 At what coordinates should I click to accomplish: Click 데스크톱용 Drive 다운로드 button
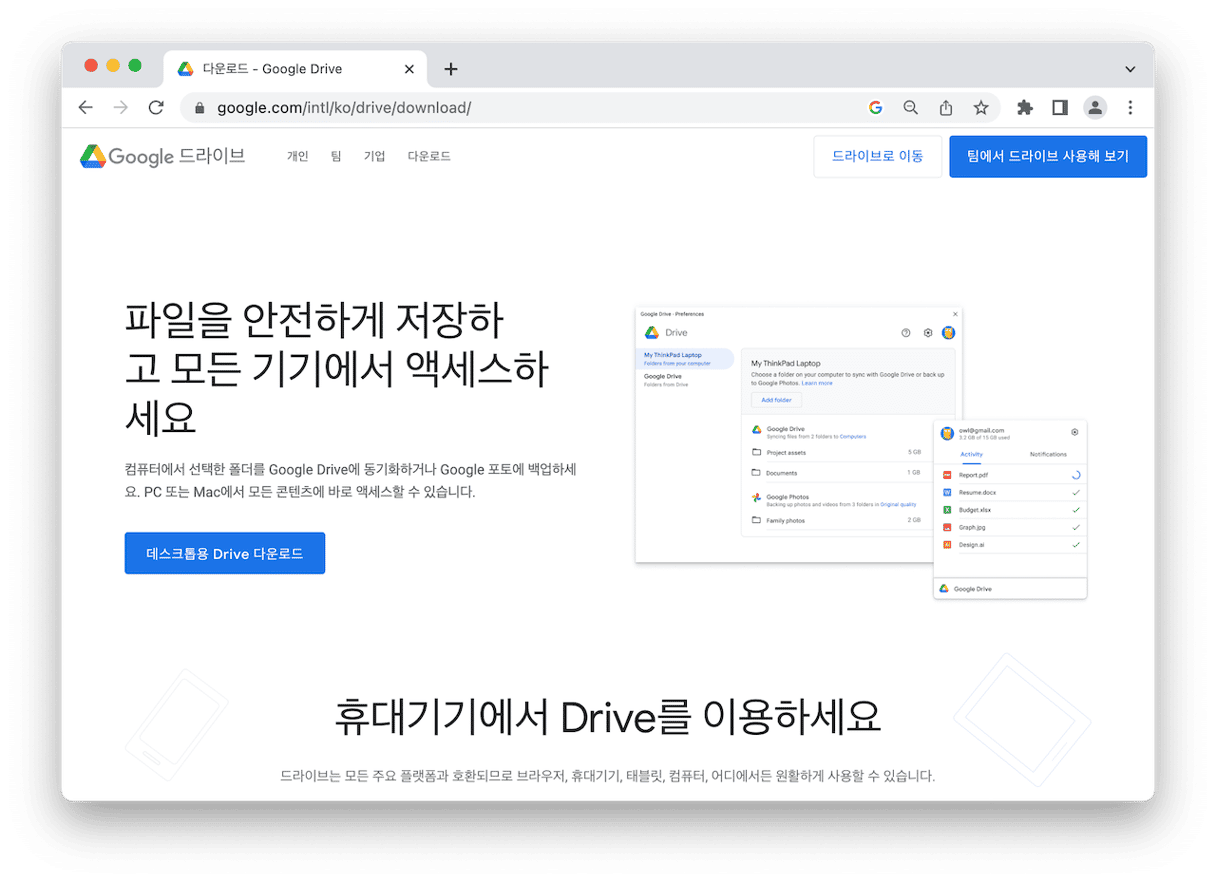pyautogui.click(x=225, y=553)
